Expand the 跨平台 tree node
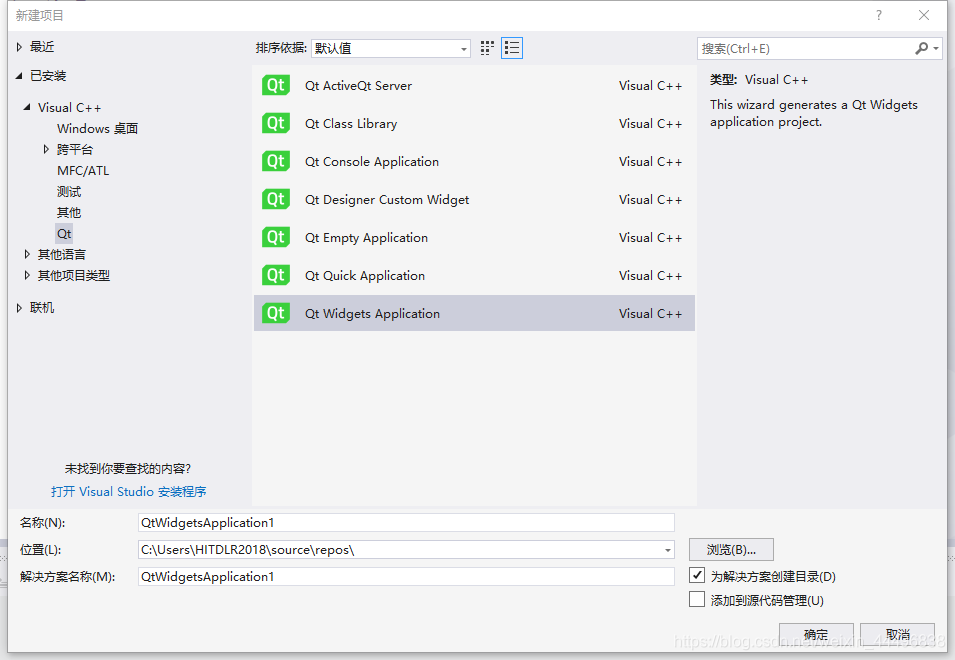The width and height of the screenshot is (955, 660). (46, 149)
